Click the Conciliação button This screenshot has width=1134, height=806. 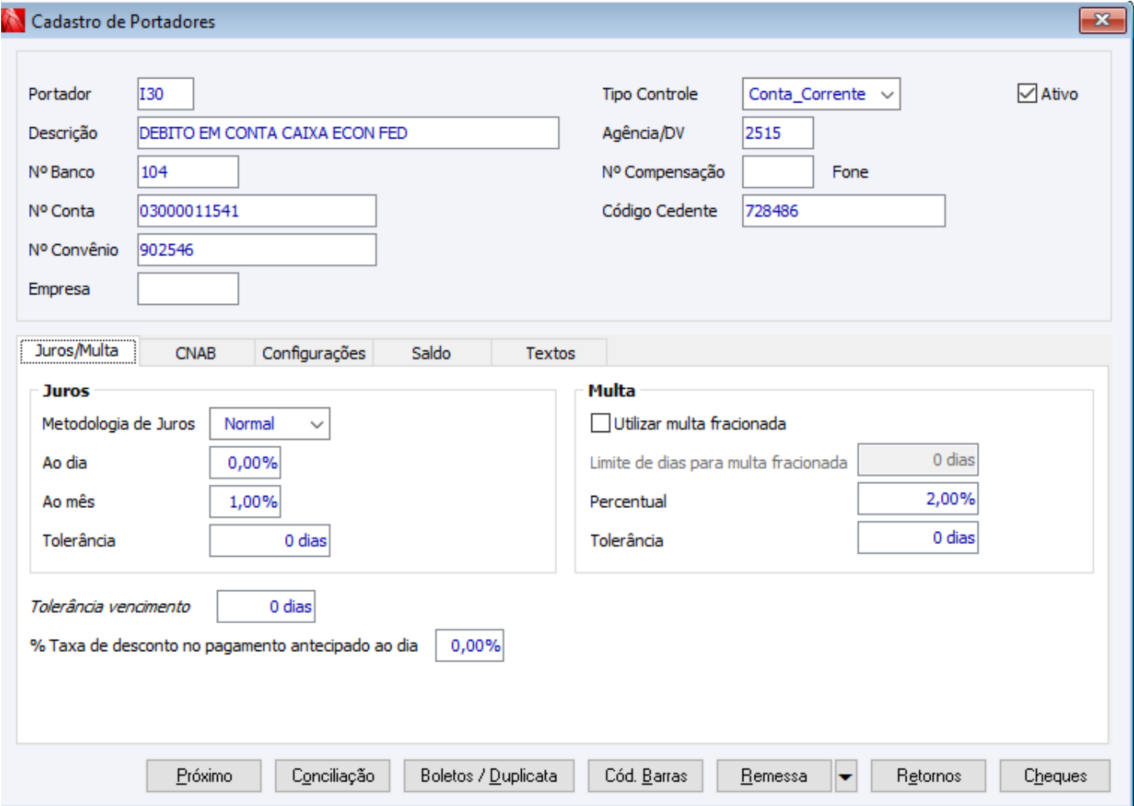pyautogui.click(x=333, y=775)
